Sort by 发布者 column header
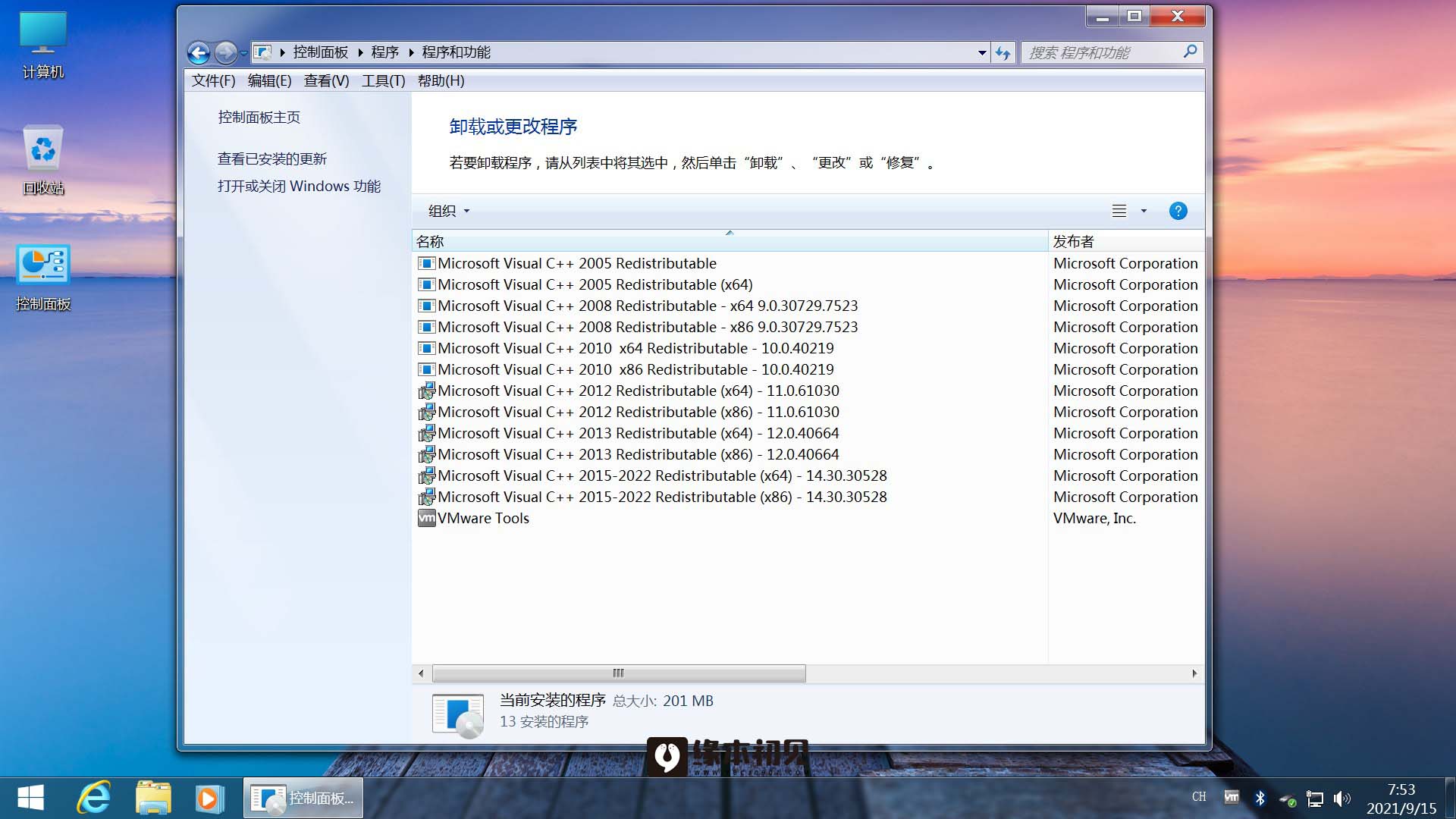This screenshot has height=819, width=1456. 1126,241
